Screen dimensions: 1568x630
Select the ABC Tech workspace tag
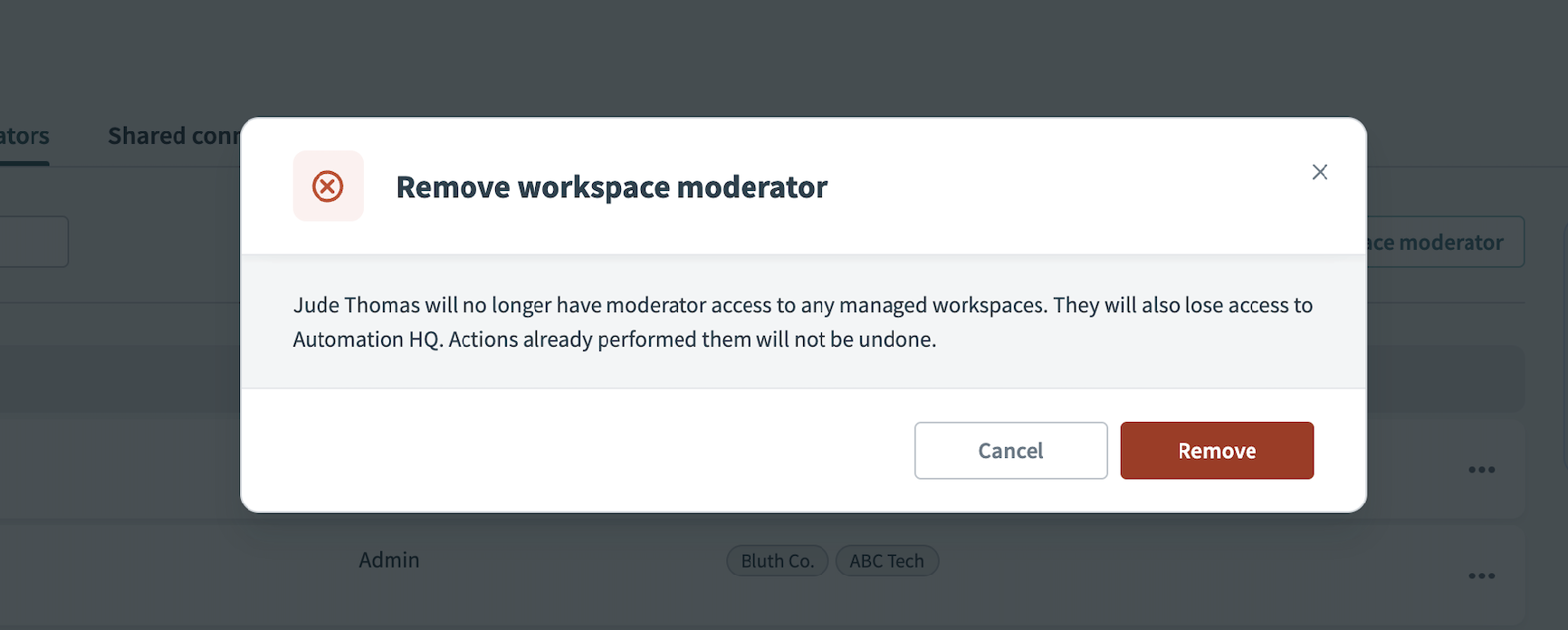[886, 560]
